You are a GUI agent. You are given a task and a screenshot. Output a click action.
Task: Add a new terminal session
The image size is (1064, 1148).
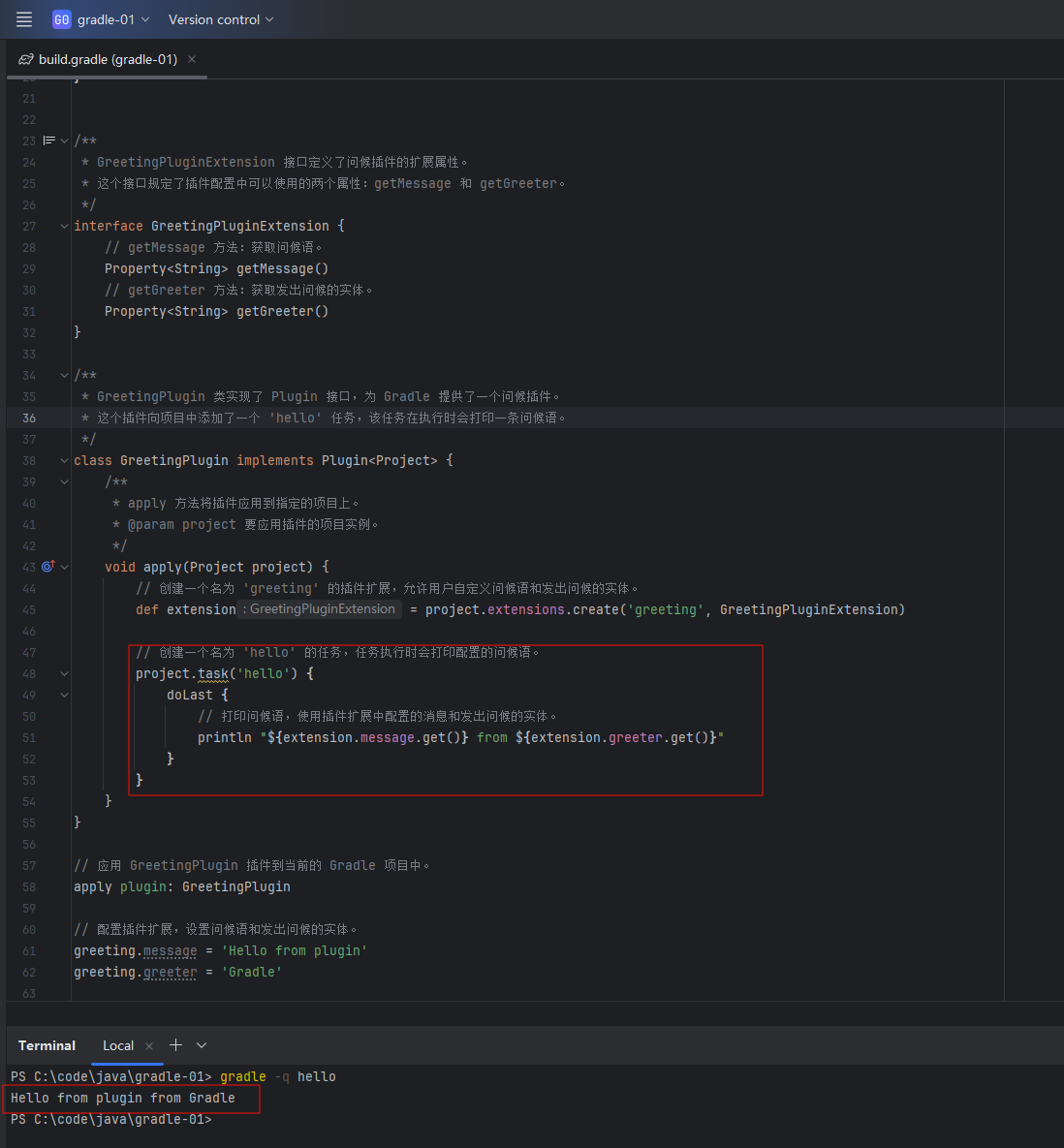(x=175, y=1044)
